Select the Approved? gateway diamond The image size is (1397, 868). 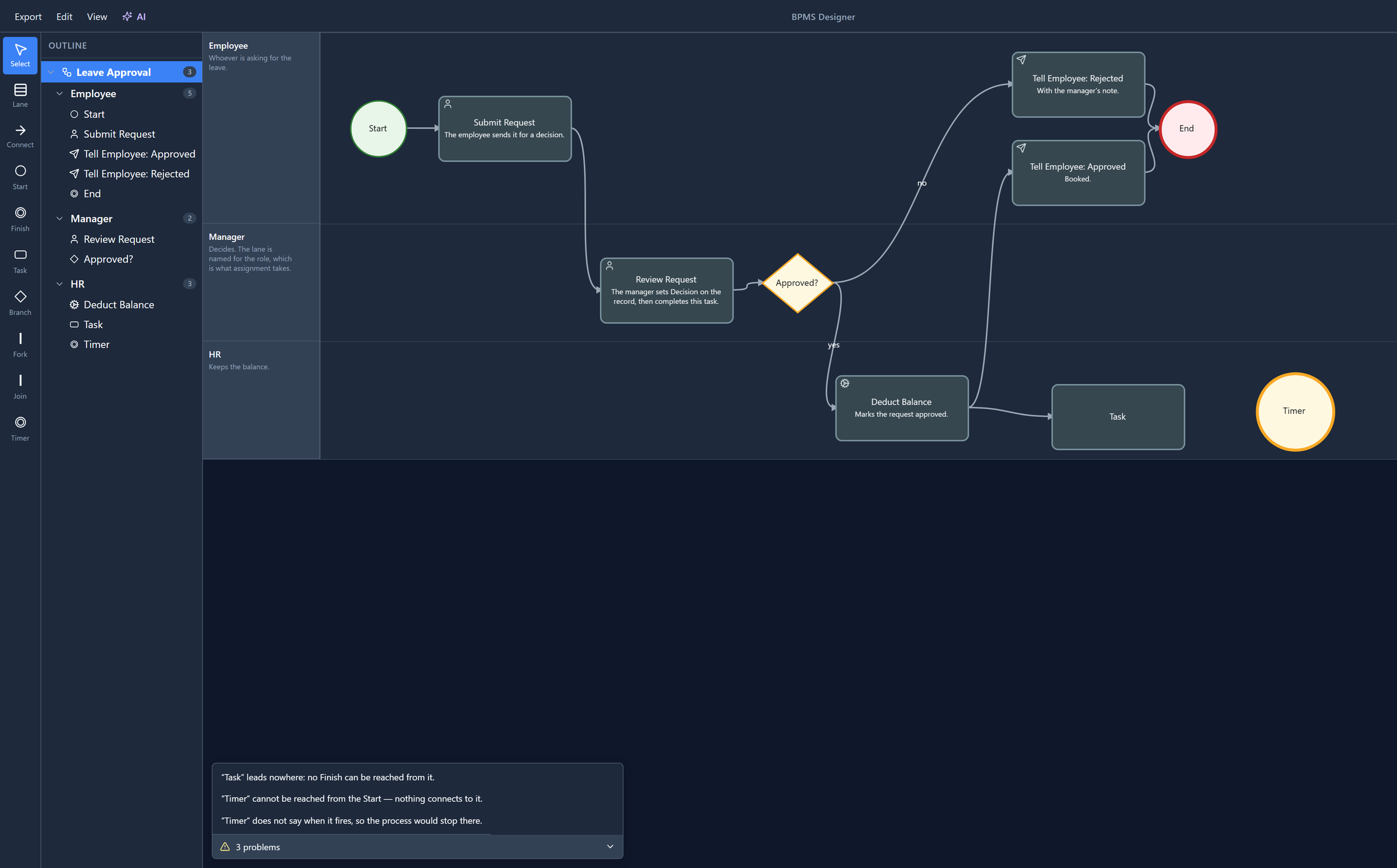point(797,283)
